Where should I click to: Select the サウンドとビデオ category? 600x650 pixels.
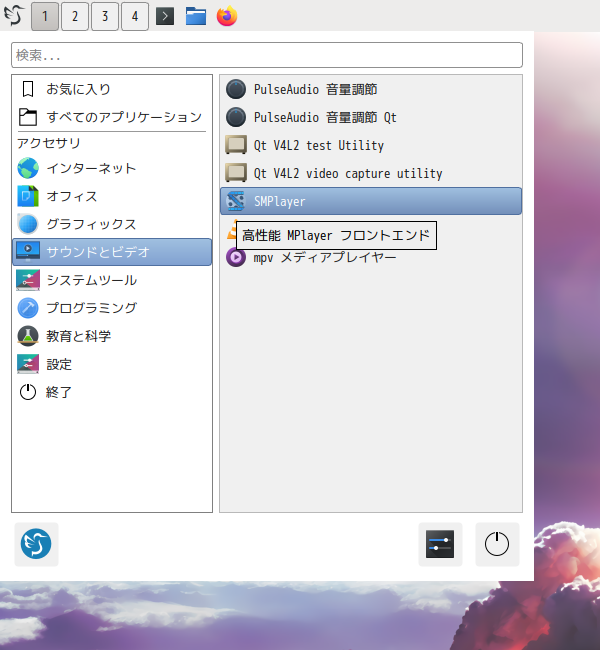point(112,252)
